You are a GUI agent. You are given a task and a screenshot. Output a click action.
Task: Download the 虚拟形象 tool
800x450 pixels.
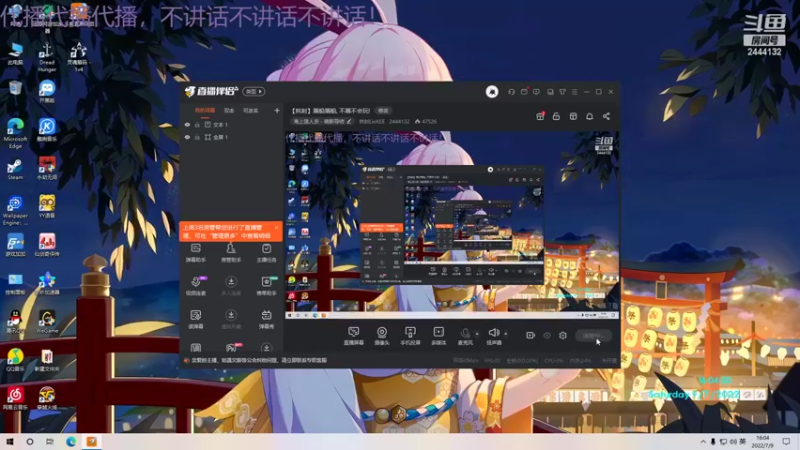(x=231, y=319)
